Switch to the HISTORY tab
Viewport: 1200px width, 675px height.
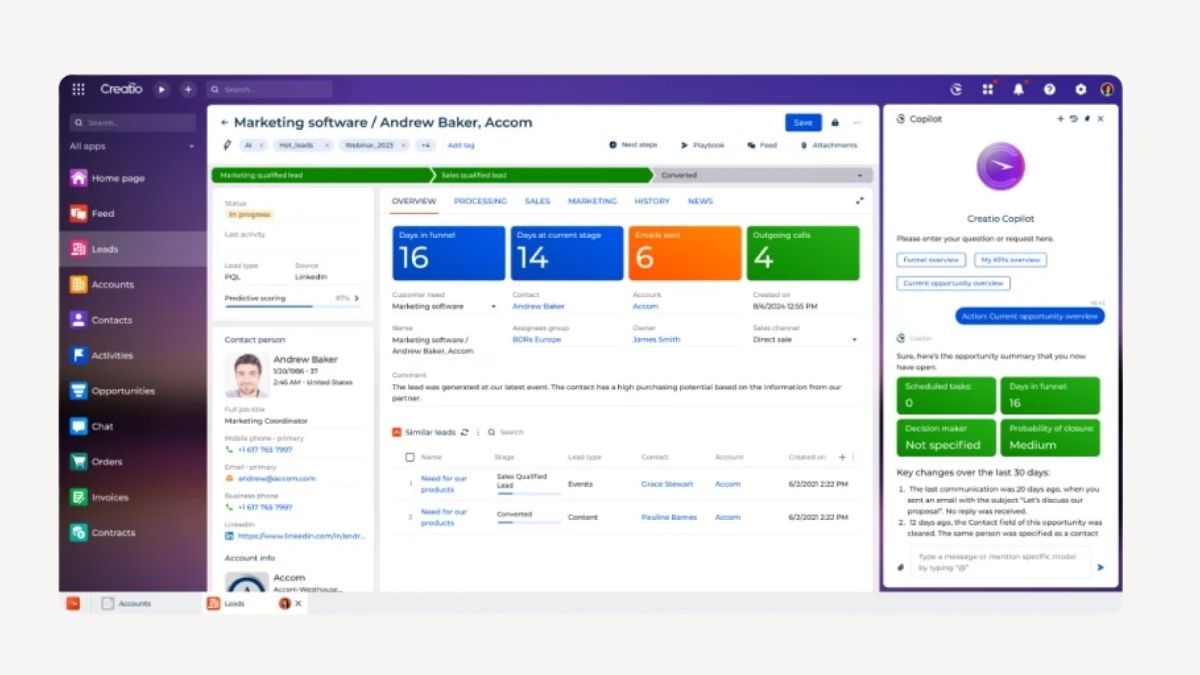tap(652, 201)
